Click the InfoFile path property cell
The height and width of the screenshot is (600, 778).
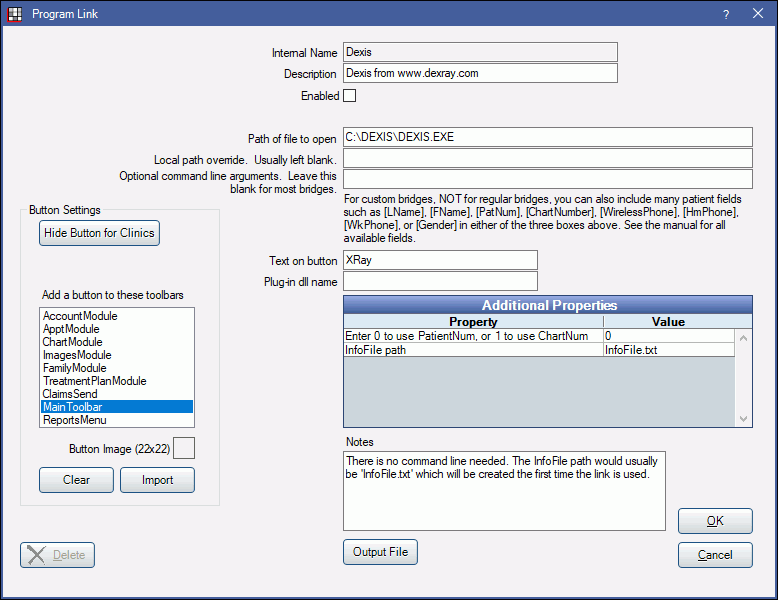tap(473, 350)
